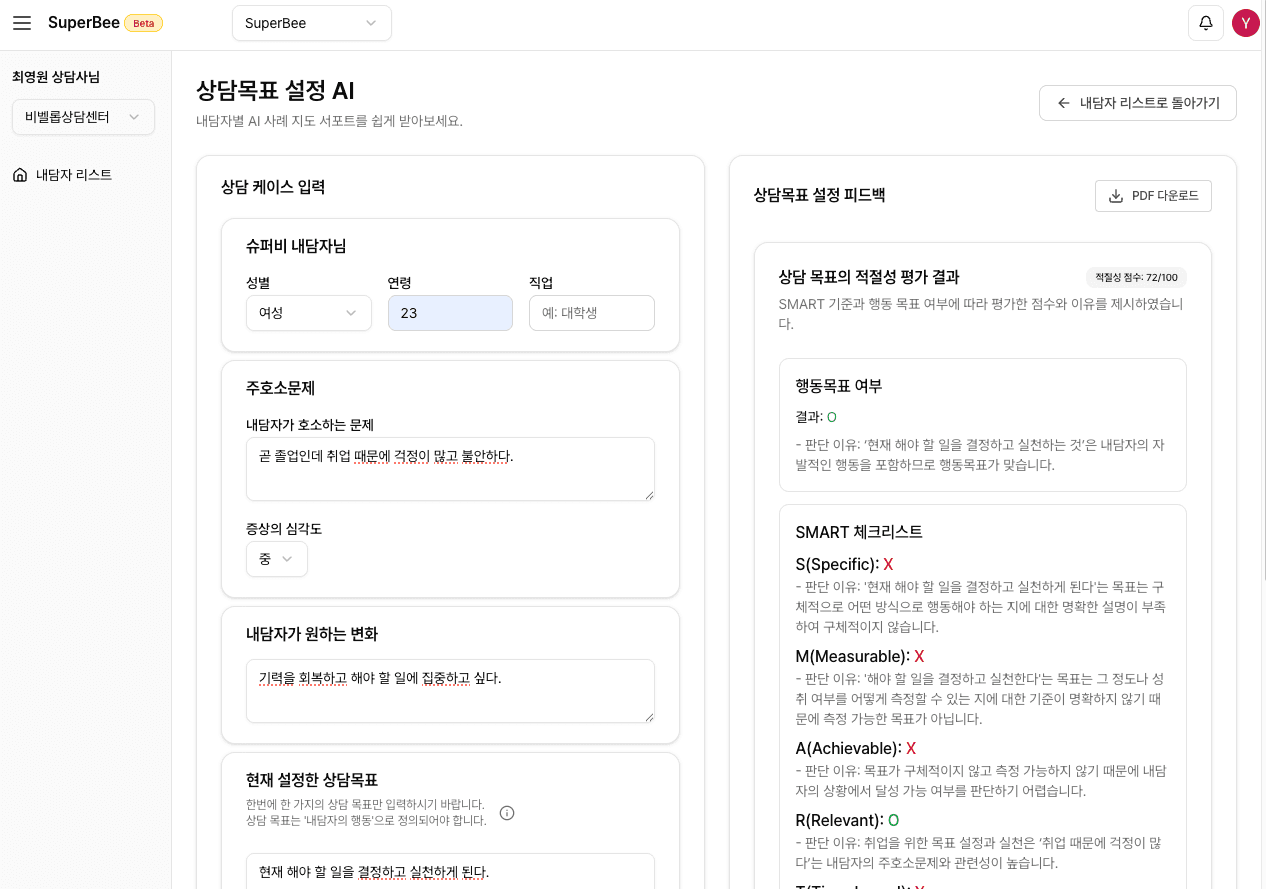Open the 성별 dropdown showing 여성
The image size is (1266, 889).
click(x=308, y=312)
